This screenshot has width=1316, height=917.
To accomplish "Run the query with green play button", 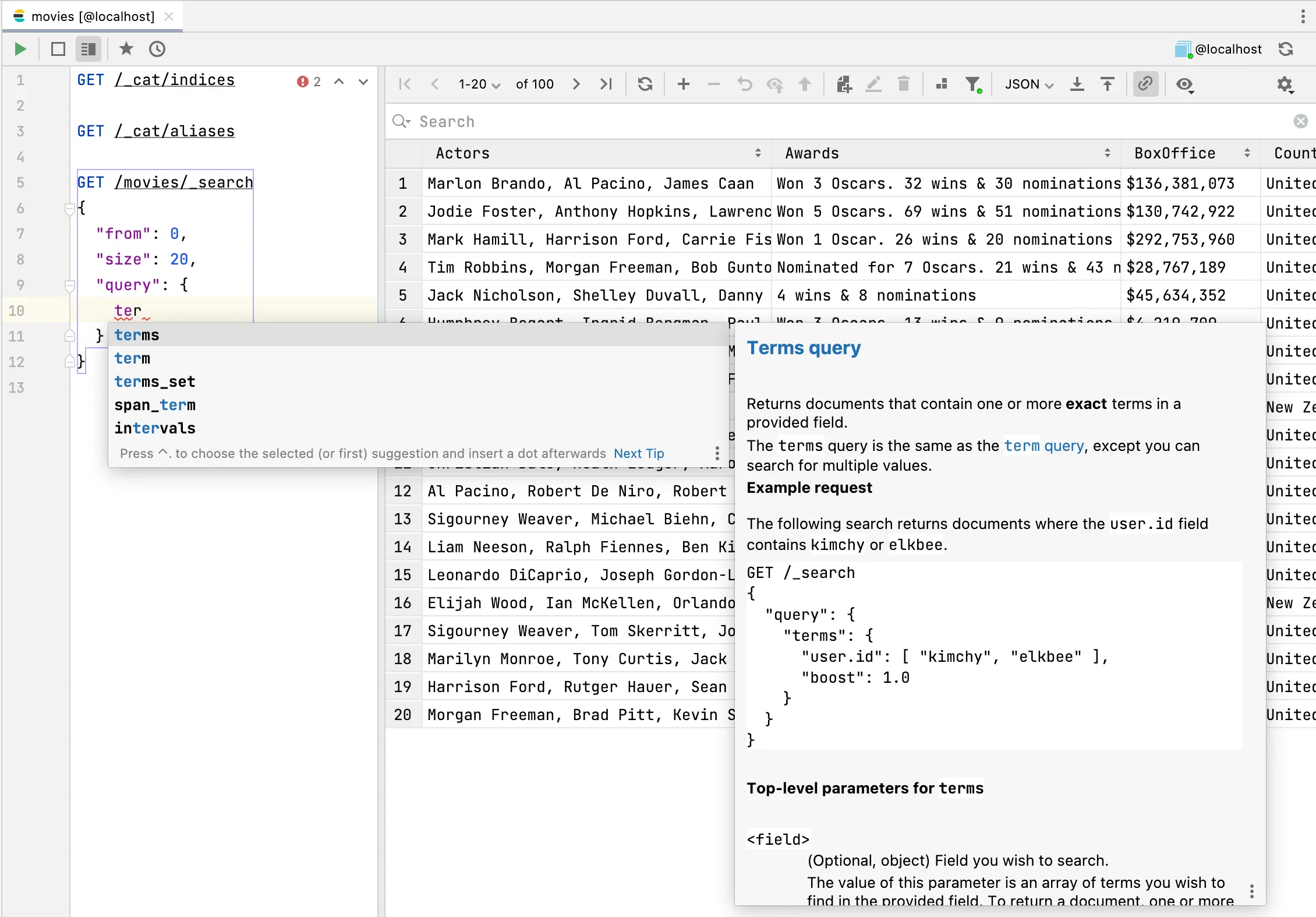I will (20, 49).
